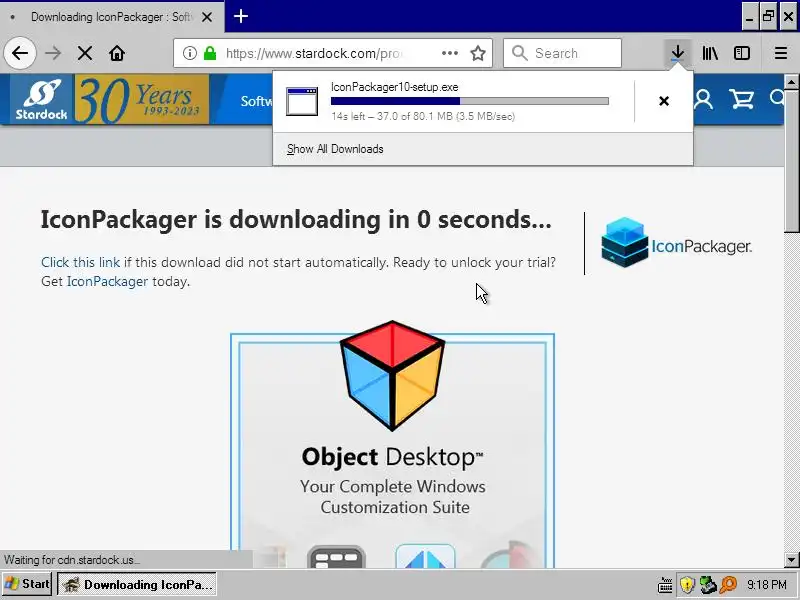This screenshot has width=800, height=600.
Task: Click the blue arrow app icon in banner
Action: 425,556
